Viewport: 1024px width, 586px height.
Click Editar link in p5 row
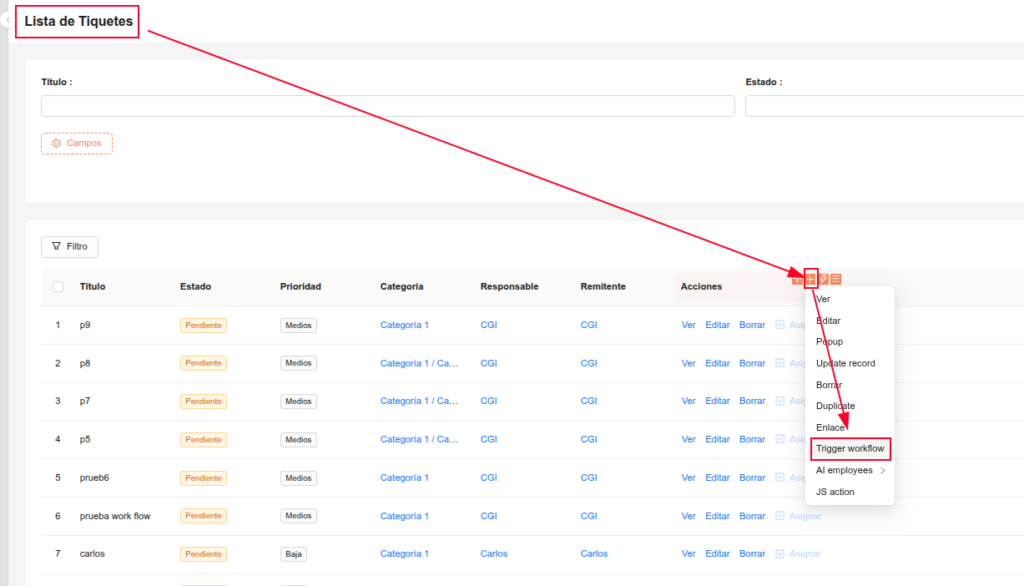717,440
